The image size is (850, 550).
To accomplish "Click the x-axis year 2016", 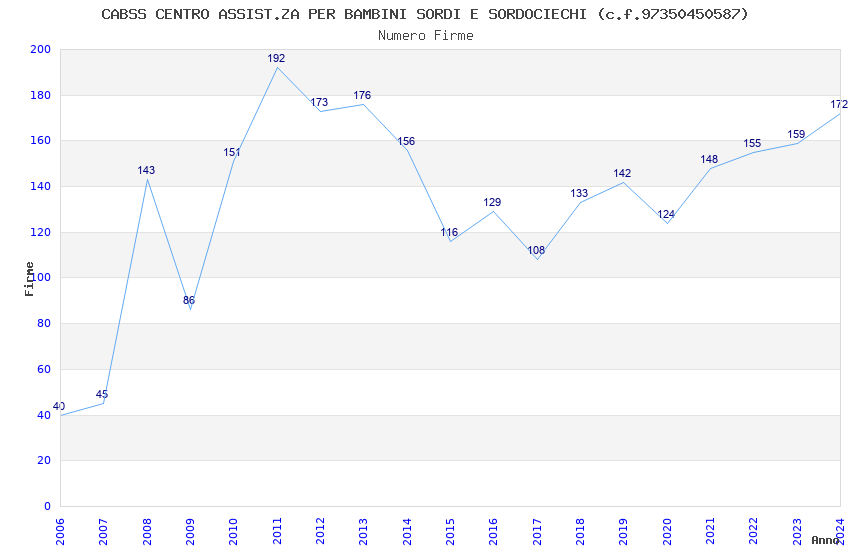I will (493, 532).
